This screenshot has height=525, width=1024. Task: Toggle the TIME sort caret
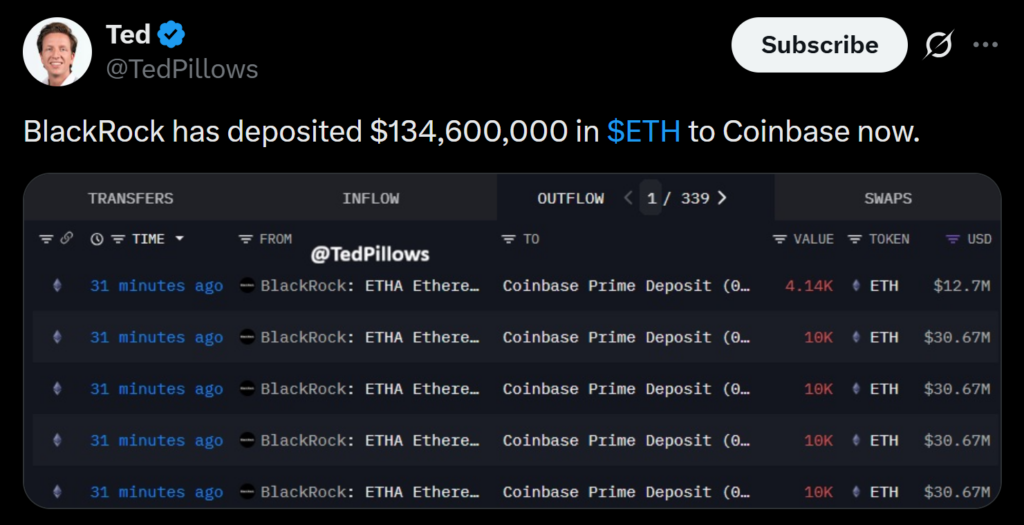(180, 239)
